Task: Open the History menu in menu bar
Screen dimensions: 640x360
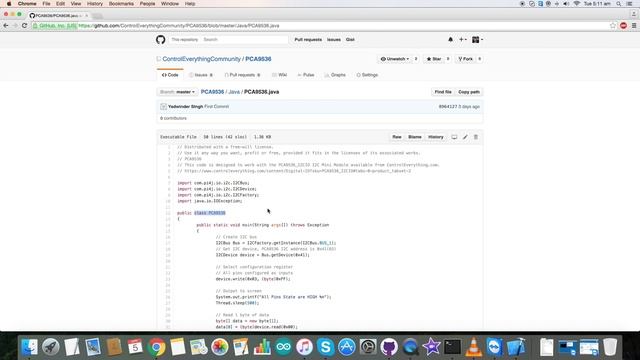Action: point(95,4)
